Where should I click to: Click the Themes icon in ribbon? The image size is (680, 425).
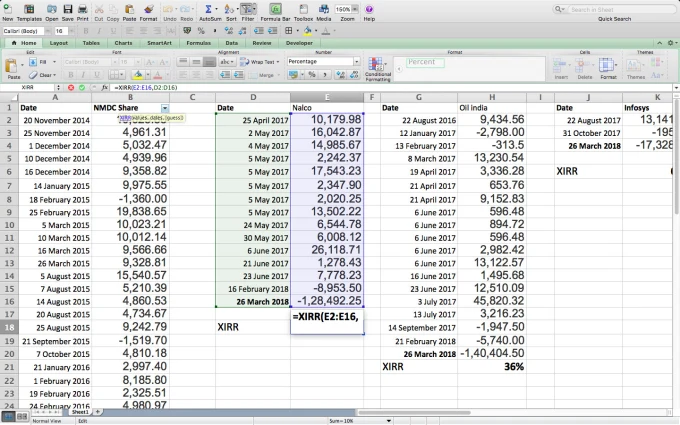[634, 65]
